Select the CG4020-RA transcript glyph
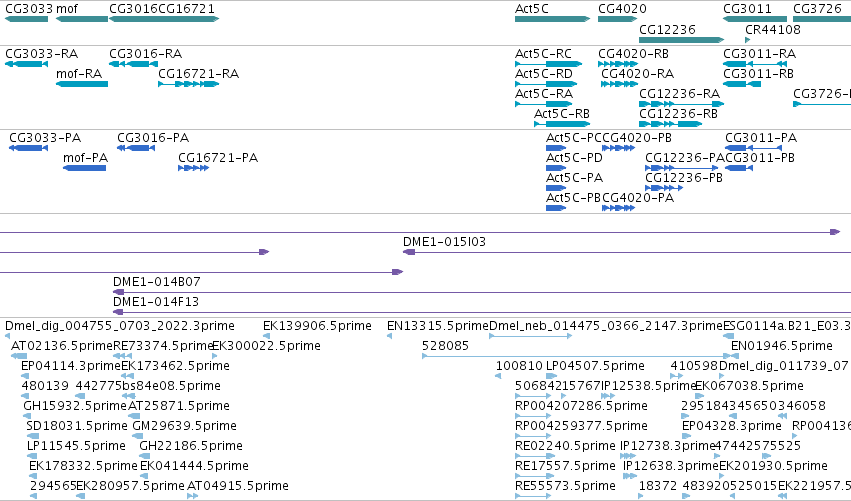Screen dimensions: 851x501 618,84
